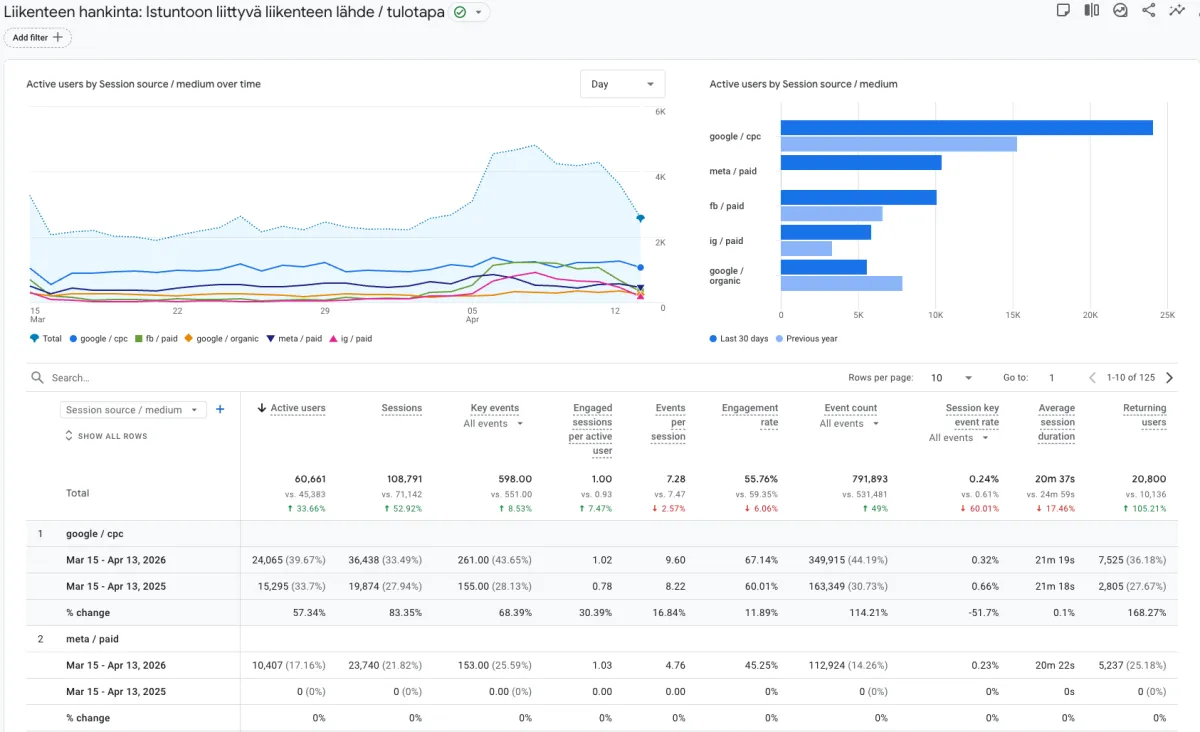Viewport: 1200px width, 732px height.
Task: Open the annotations note icon
Action: (1063, 11)
